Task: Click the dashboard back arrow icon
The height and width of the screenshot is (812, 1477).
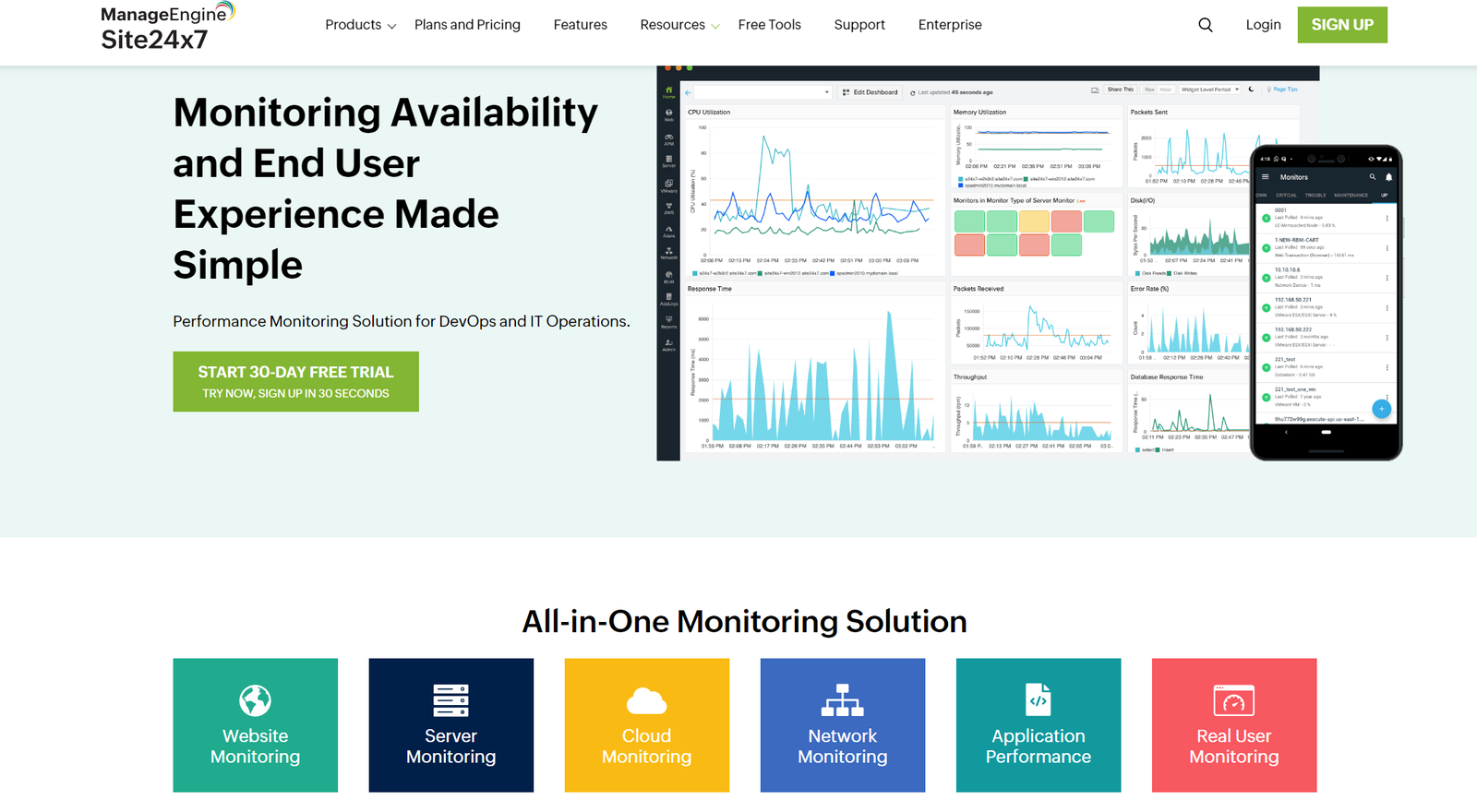Action: pyautogui.click(x=688, y=92)
